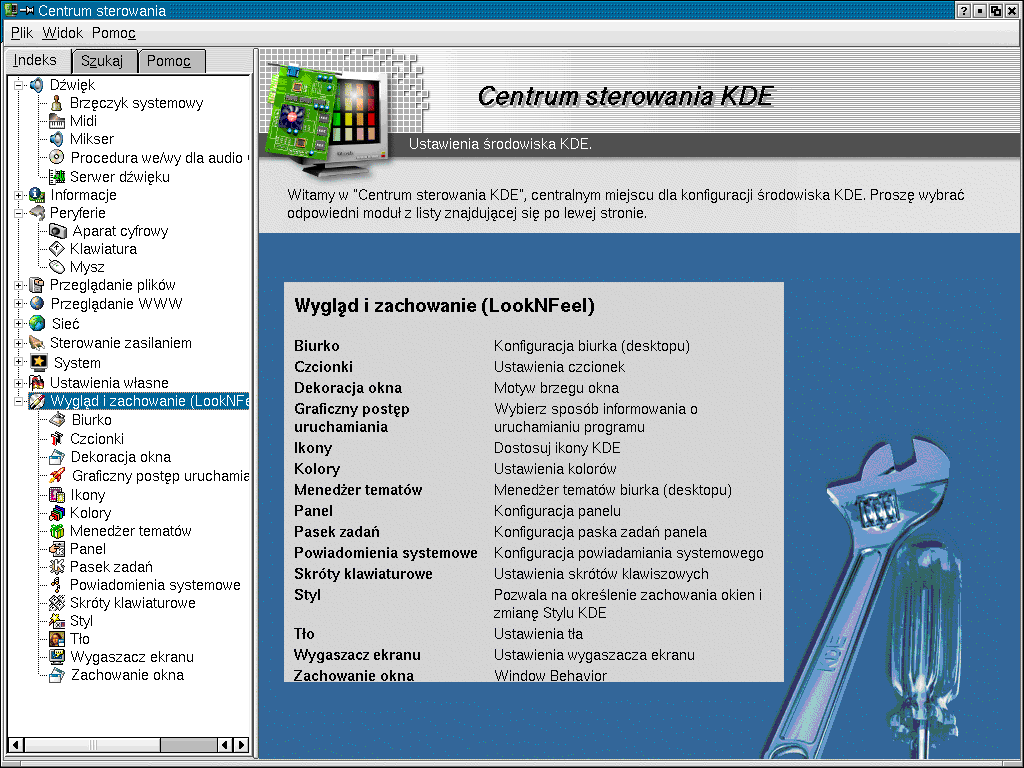Viewport: 1024px width, 768px height.
Task: Open the Pomoc menu in menu bar
Action: [114, 33]
